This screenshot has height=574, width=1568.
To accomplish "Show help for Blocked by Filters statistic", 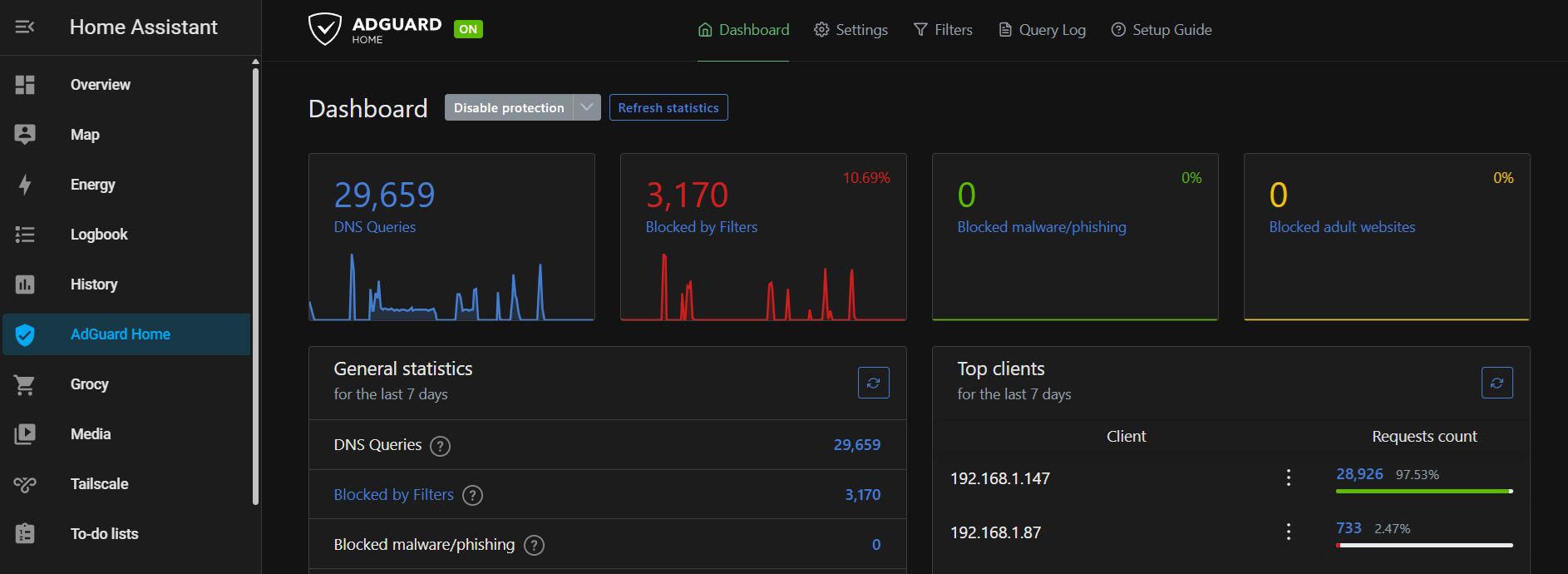I will [x=472, y=496].
